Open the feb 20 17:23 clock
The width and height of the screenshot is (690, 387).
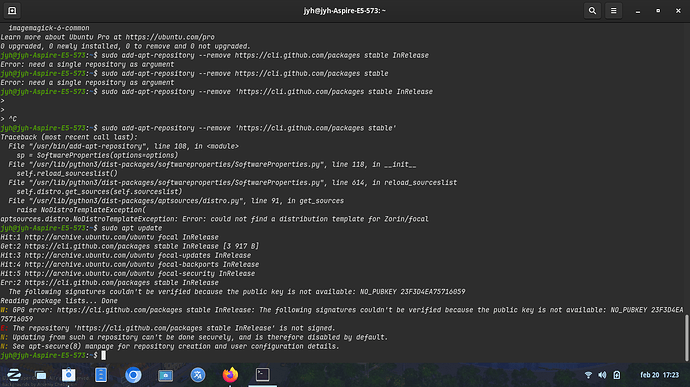coord(660,375)
